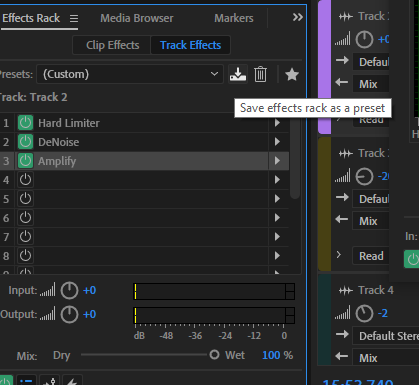Click the Dry/Wet mix slider handle
The image size is (419, 385).
pos(214,355)
